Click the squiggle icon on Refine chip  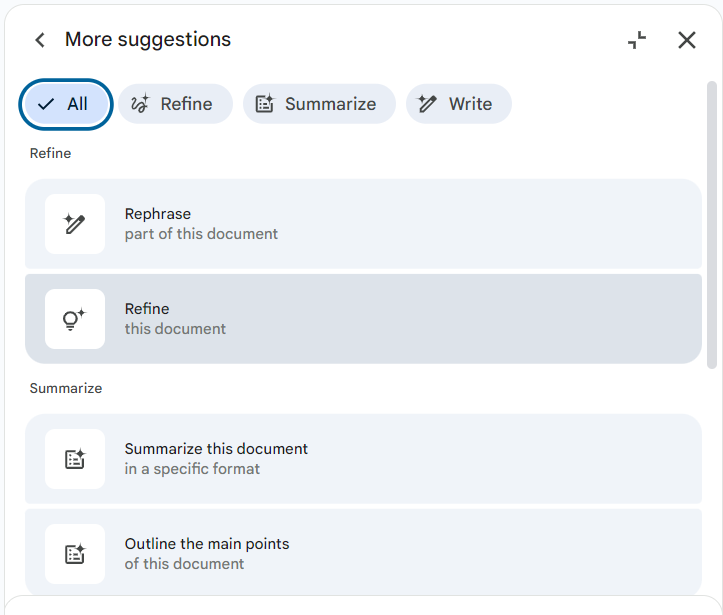[x=140, y=104]
